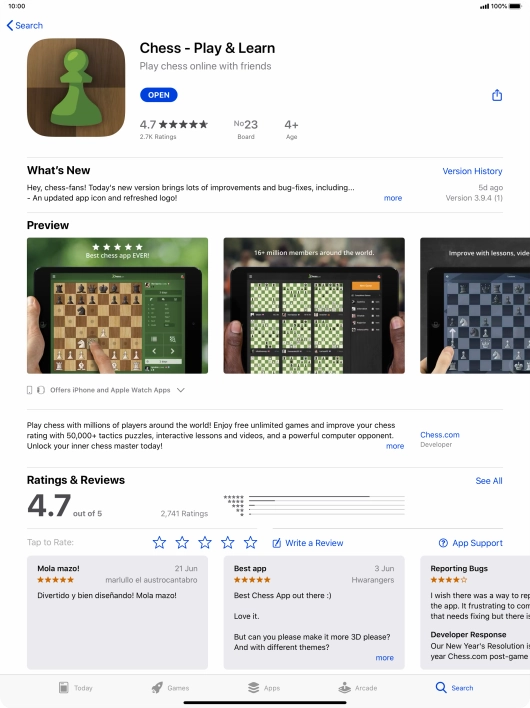Expand Offers iPhone and Apple Watch Apps
Screen dimensions: 530x708
(x=181, y=390)
